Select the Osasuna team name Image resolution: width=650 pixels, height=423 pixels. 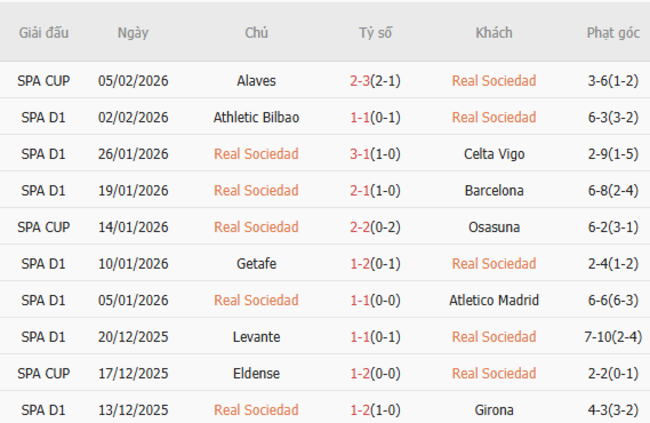click(494, 227)
